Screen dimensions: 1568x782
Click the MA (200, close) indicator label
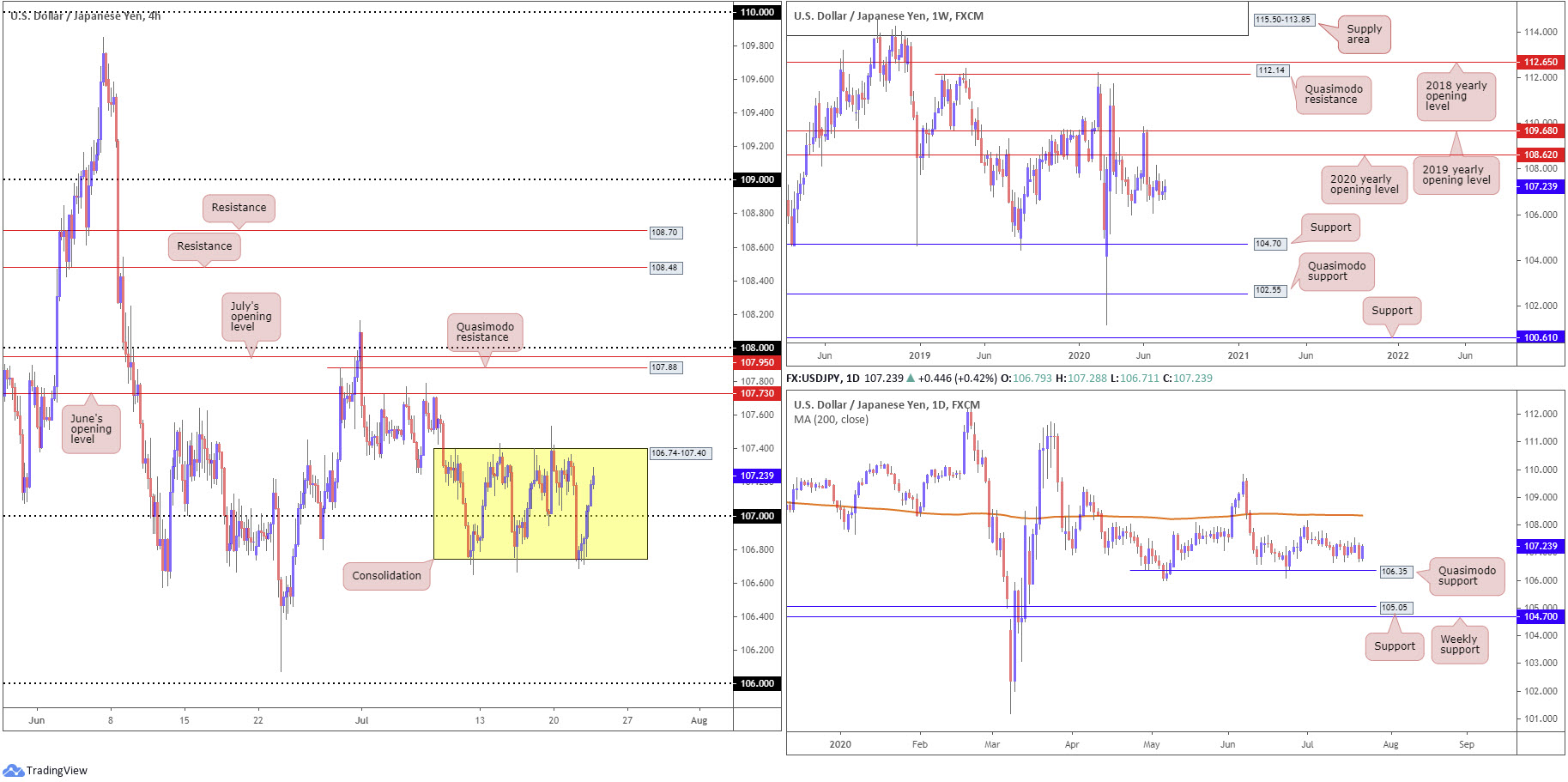coord(831,420)
